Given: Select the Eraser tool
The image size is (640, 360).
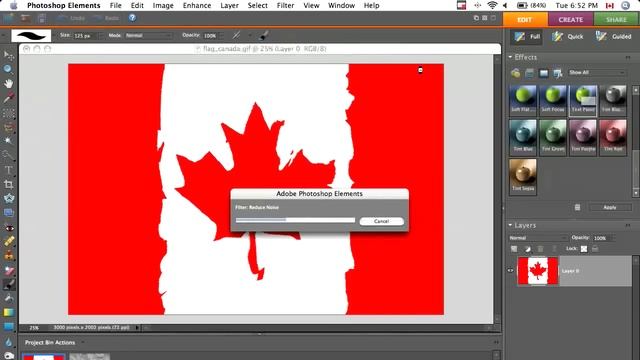Looking at the screenshot, I should click(x=8, y=271).
